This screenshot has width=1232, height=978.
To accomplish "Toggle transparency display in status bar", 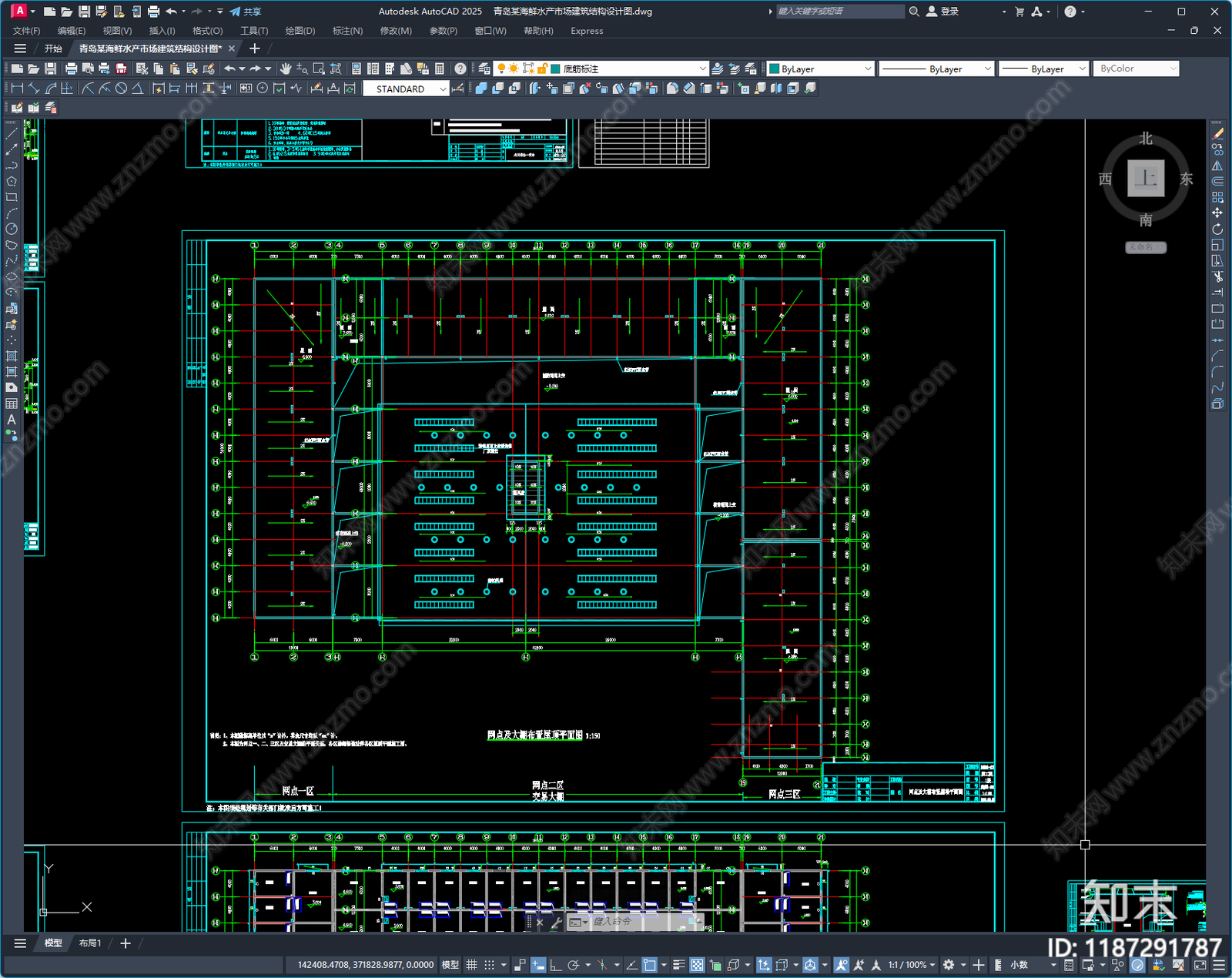I will (697, 965).
